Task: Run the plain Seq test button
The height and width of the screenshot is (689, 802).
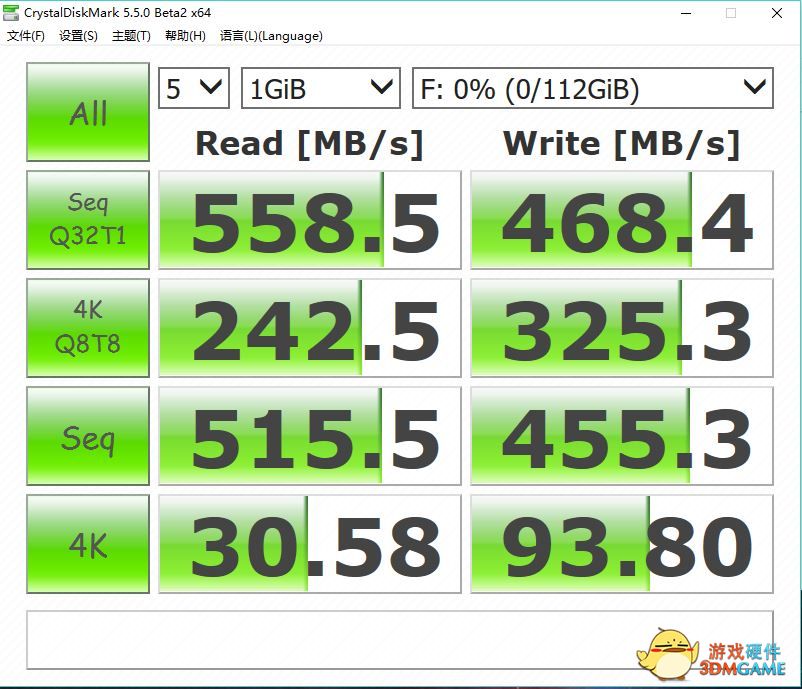Action: click(88, 436)
